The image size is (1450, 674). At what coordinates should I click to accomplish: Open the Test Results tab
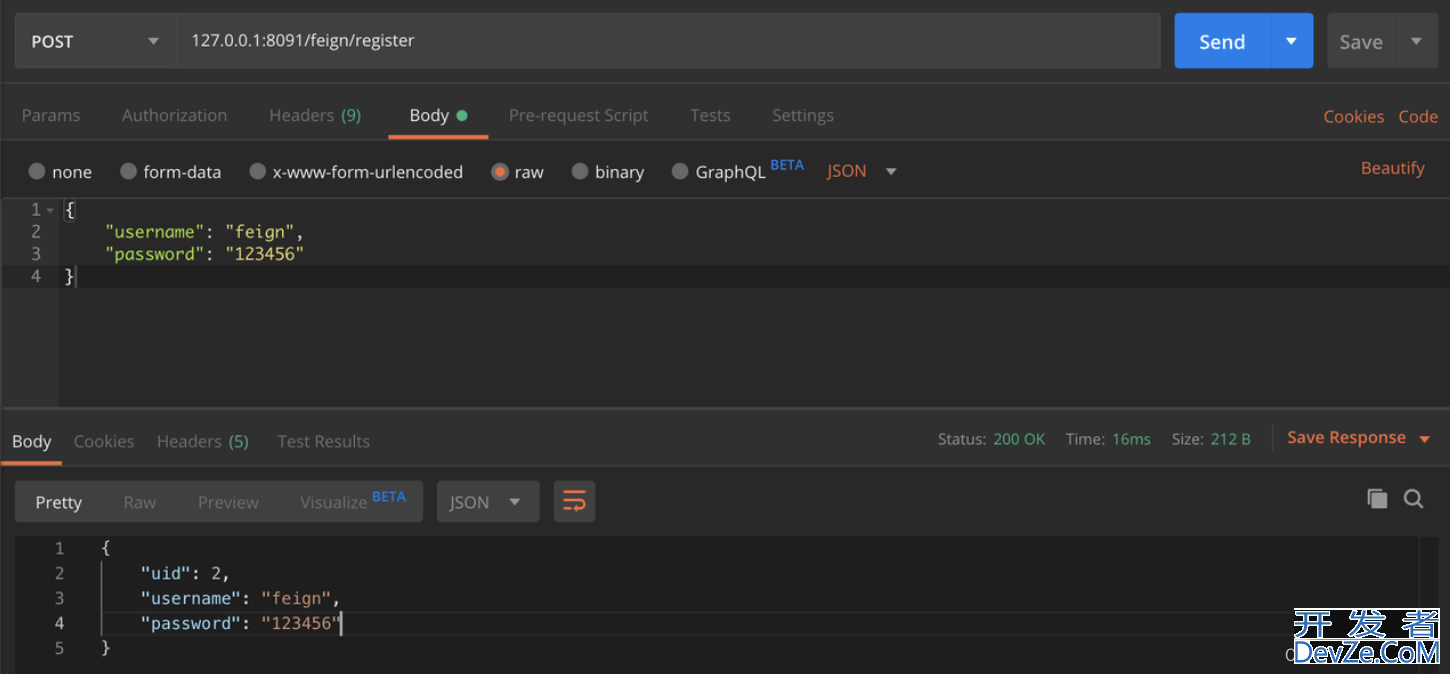[x=323, y=441]
